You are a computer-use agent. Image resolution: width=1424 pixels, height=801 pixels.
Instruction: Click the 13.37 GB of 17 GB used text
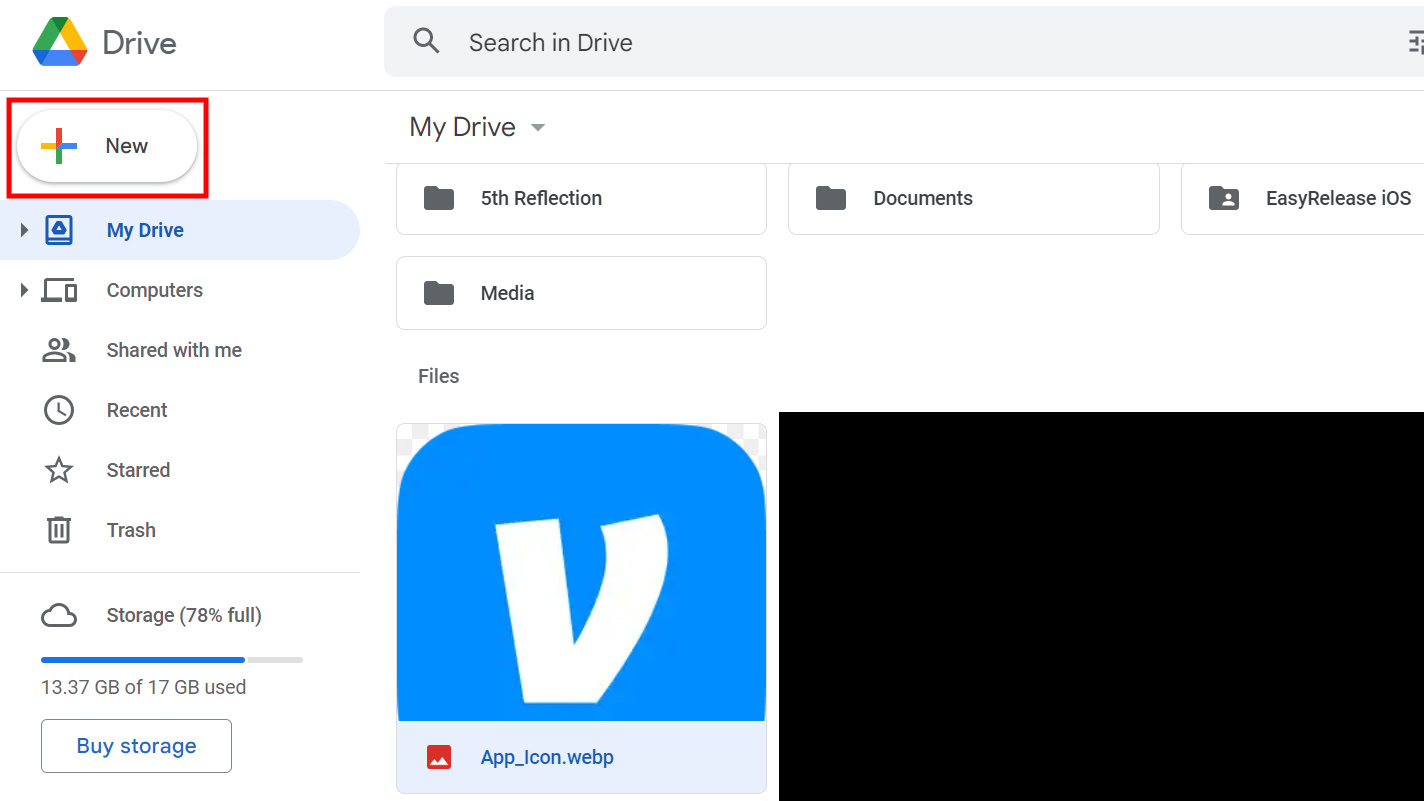pyautogui.click(x=143, y=687)
